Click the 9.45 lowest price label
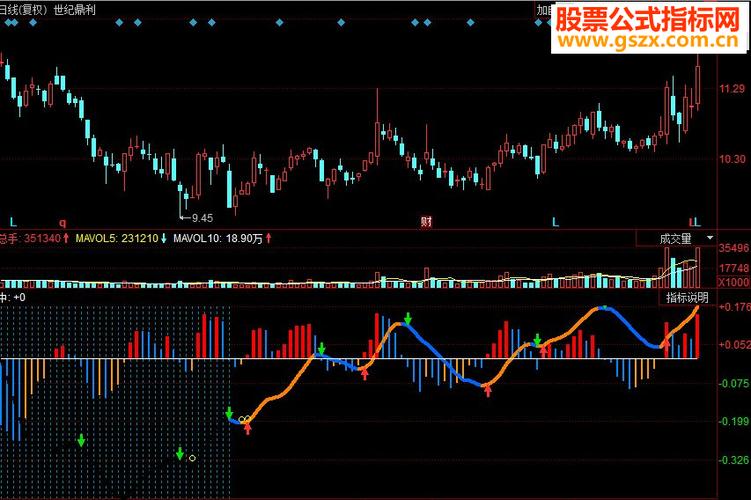The width and height of the screenshot is (751, 500). coord(203,218)
